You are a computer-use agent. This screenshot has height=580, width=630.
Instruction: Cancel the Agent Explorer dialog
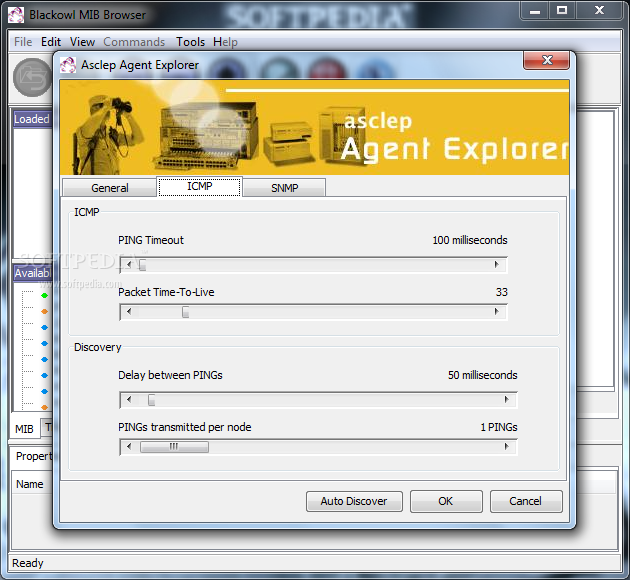tap(526, 501)
